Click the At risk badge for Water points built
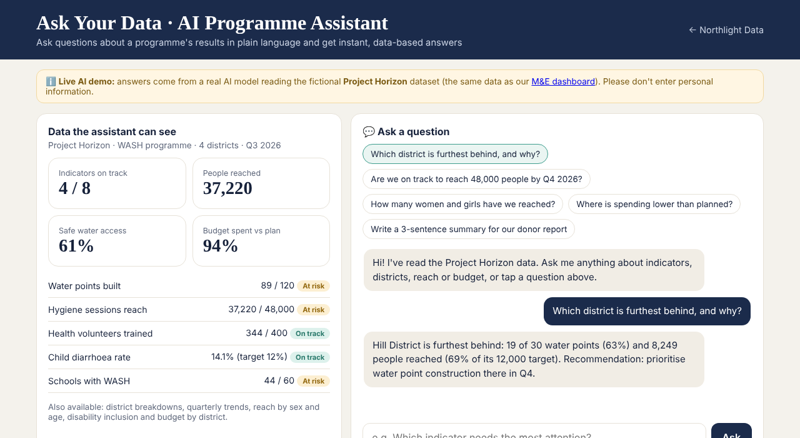Screen dimensions: 800x438 point(313,286)
